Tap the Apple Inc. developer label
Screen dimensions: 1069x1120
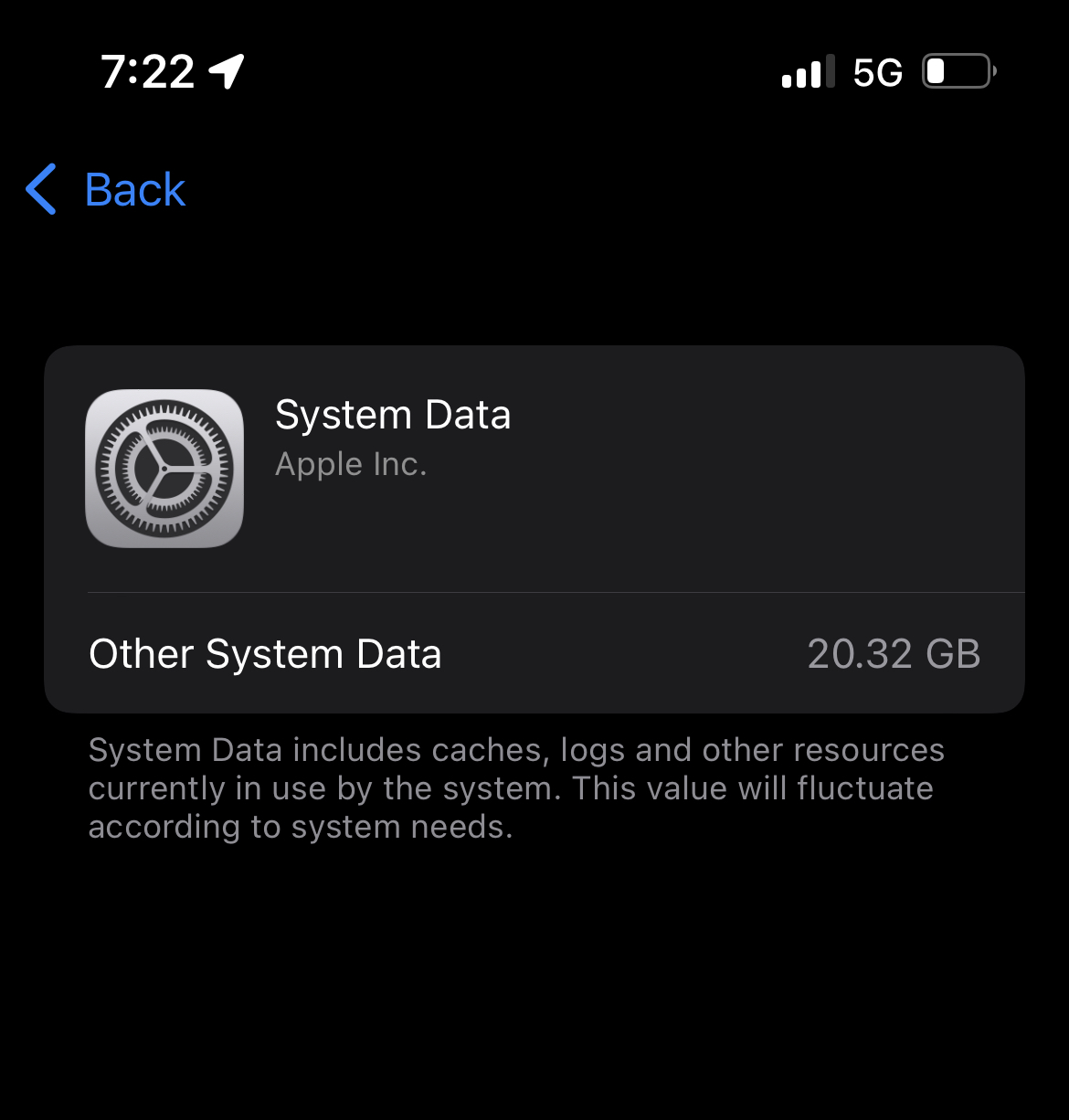351,464
